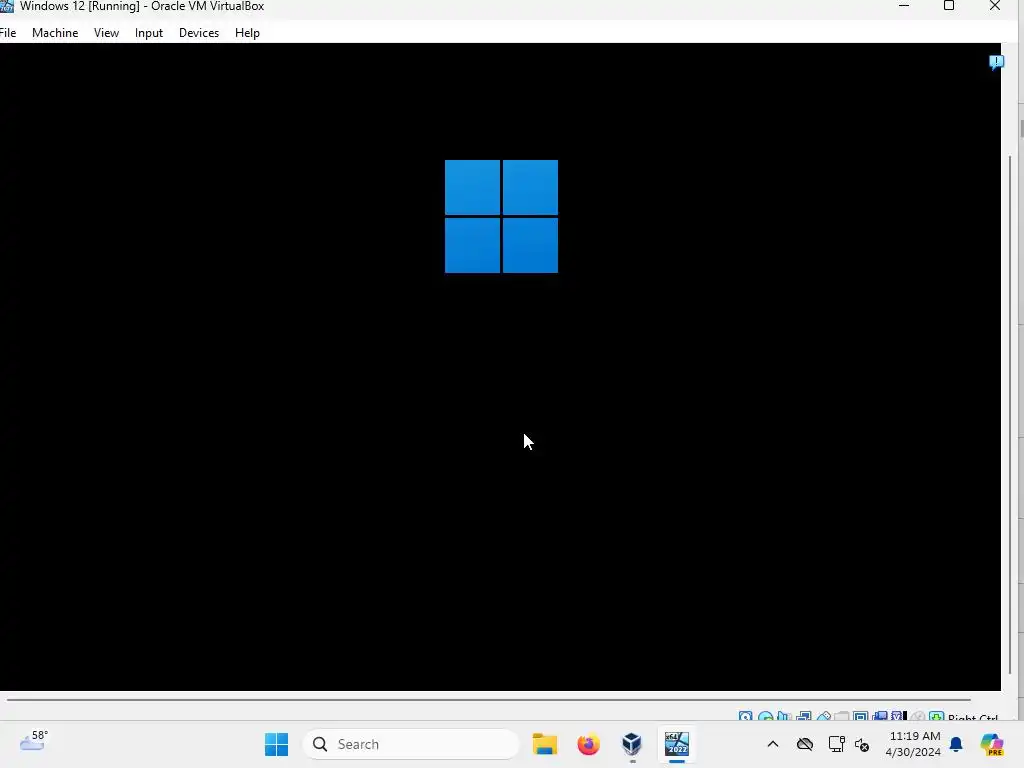
Task: Open the Input menu
Action: point(149,33)
